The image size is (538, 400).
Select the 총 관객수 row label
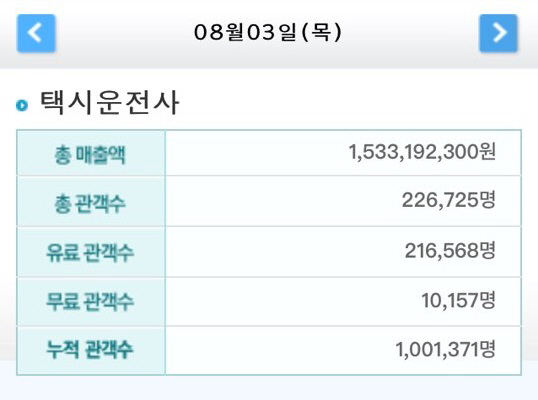[91, 203]
